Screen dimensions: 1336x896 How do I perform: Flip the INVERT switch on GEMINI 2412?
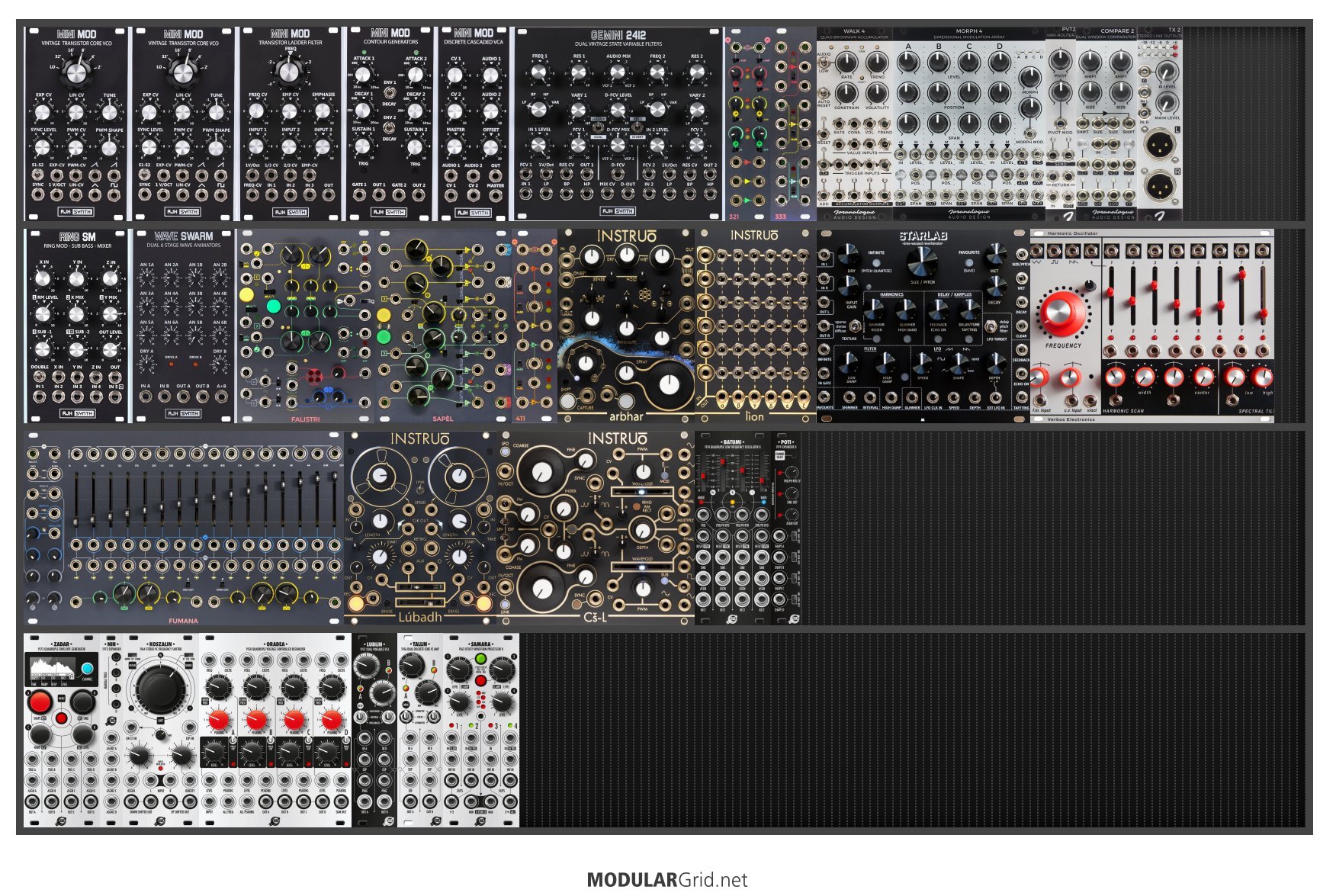coord(637,128)
